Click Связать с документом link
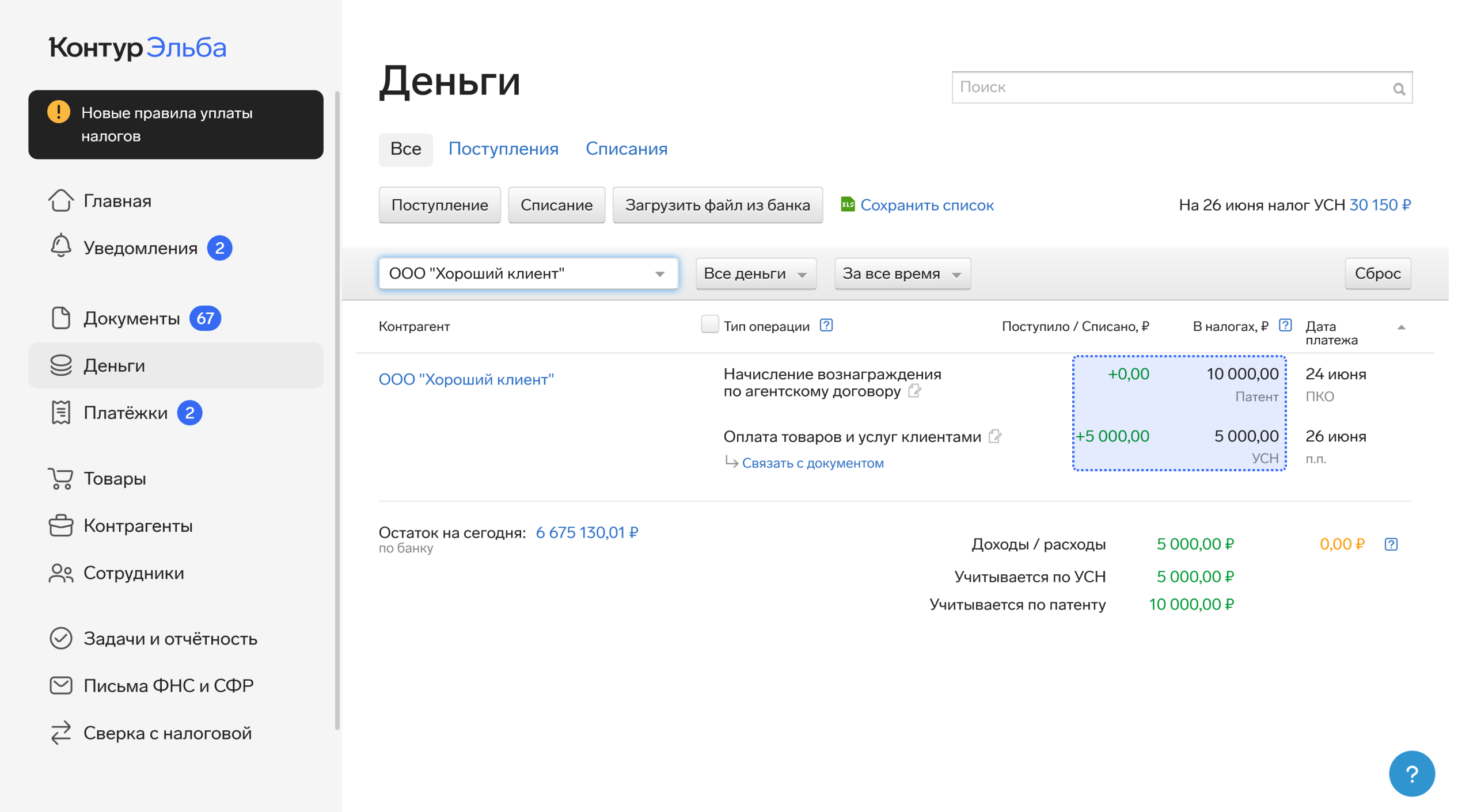The height and width of the screenshot is (812, 1458). [x=812, y=463]
